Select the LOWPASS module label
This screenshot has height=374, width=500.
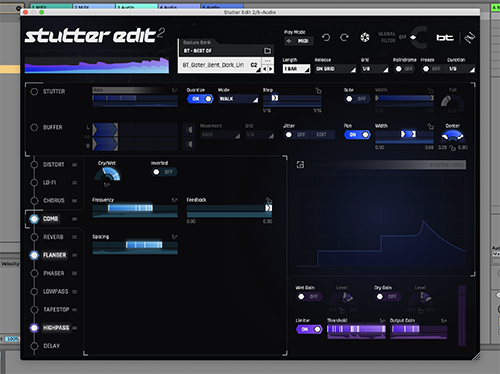coord(55,291)
